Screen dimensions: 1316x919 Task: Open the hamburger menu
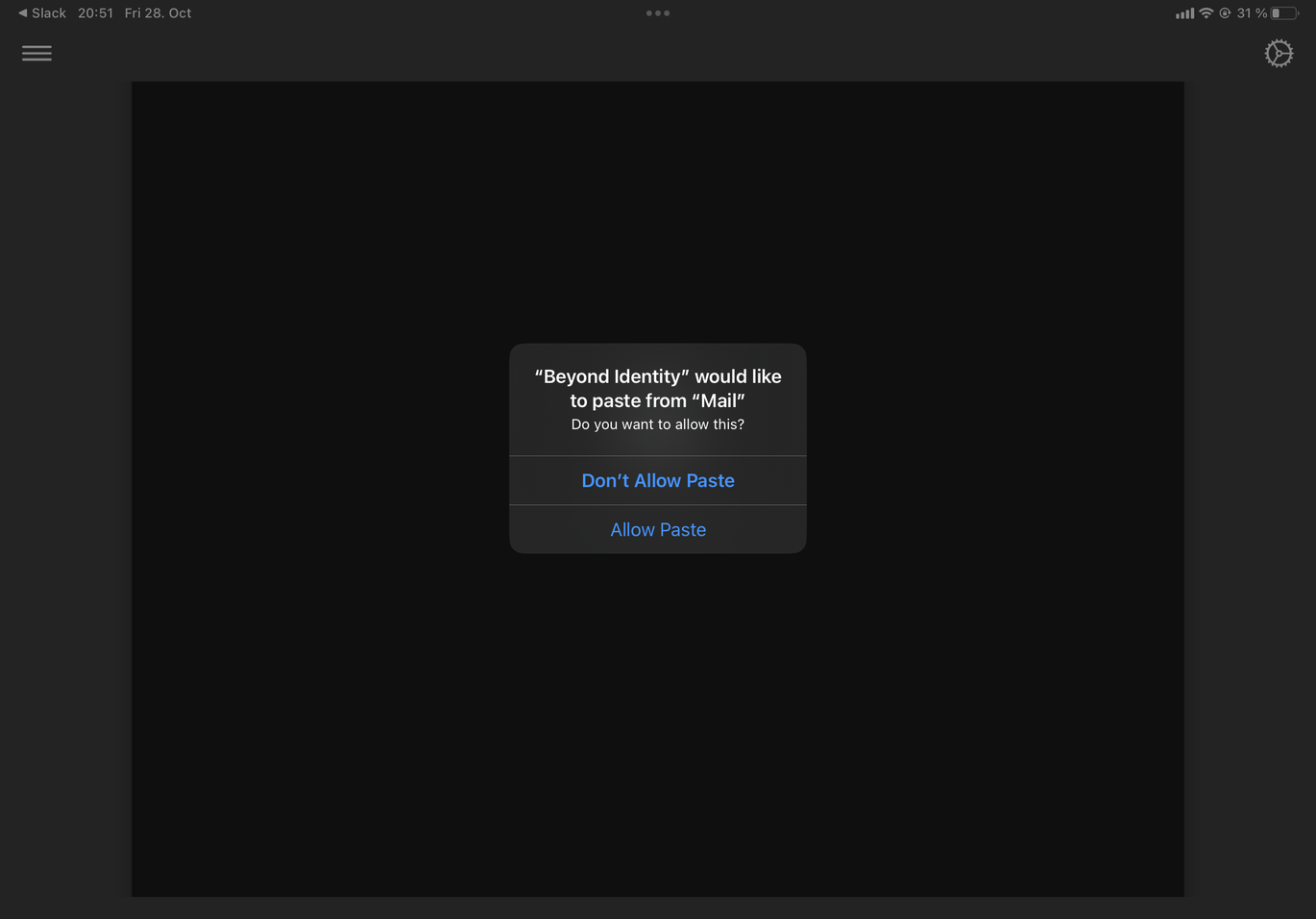click(37, 54)
